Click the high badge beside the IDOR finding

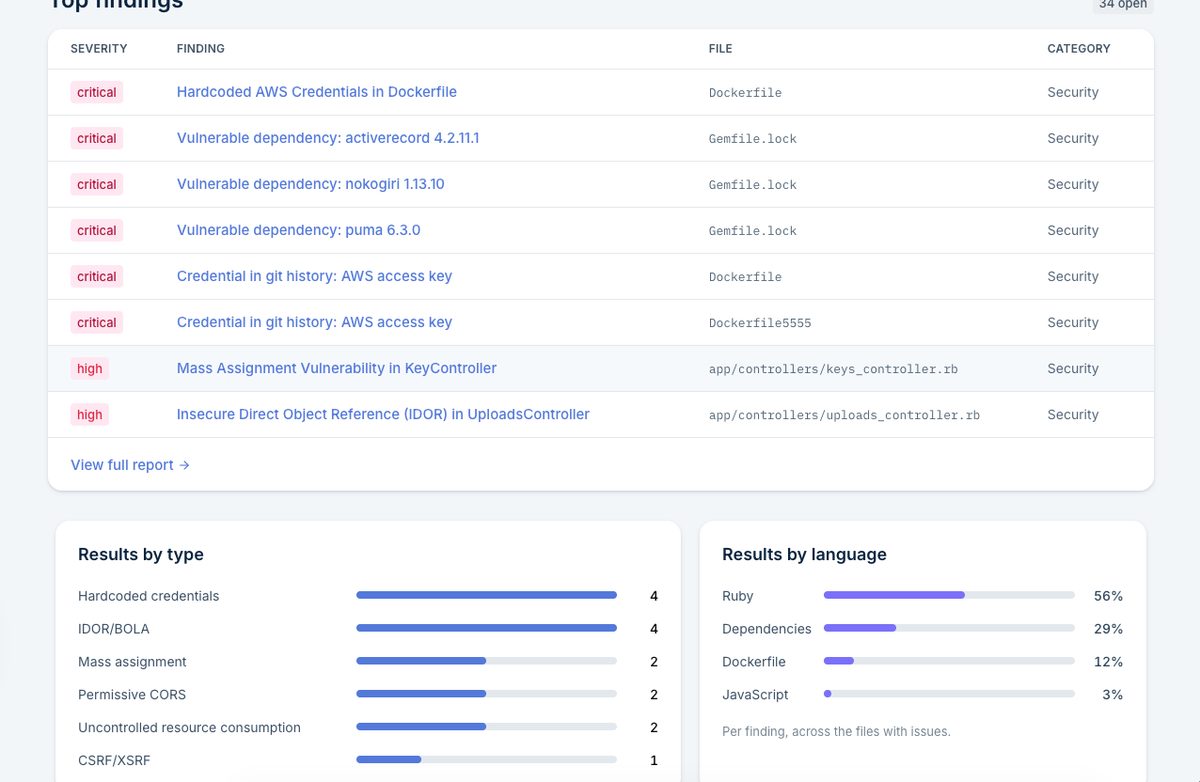90,414
